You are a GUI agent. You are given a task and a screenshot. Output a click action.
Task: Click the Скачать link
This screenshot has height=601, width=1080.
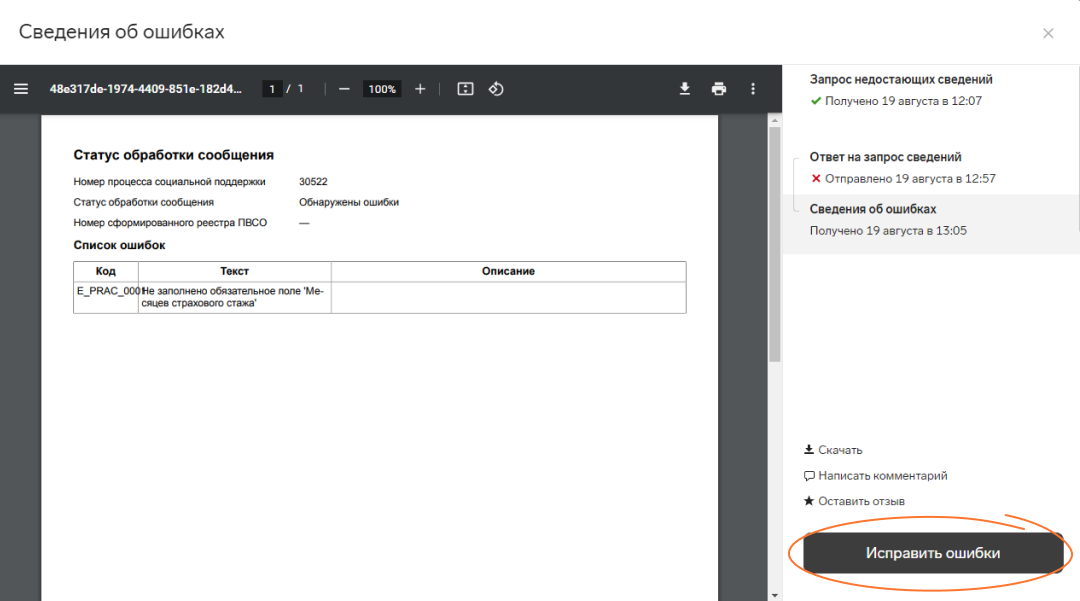tap(833, 450)
